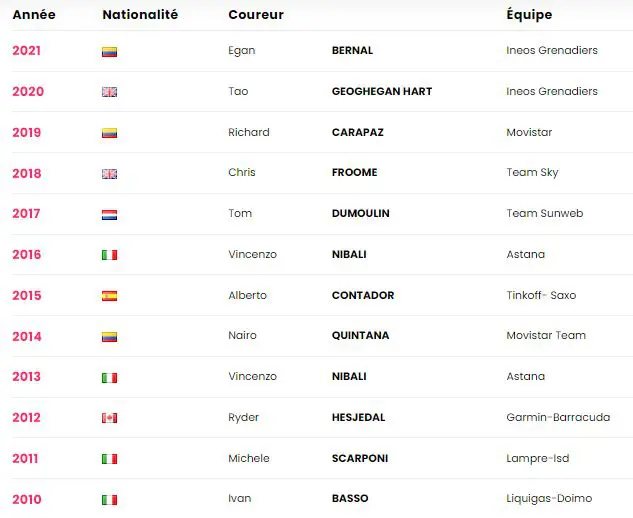Open the 2021 year link

click(x=27, y=51)
